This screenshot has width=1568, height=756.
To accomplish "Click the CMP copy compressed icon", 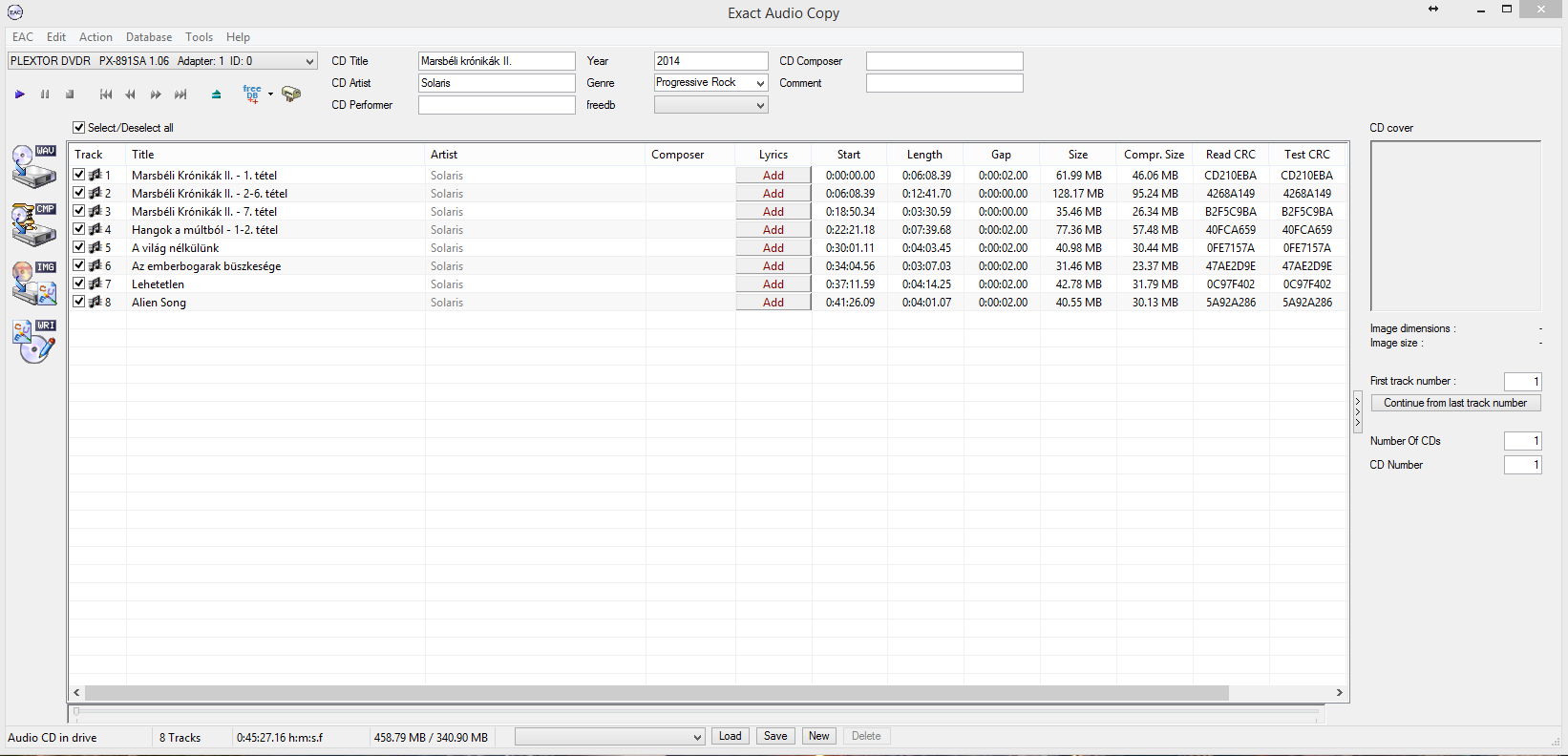I will point(34,224).
